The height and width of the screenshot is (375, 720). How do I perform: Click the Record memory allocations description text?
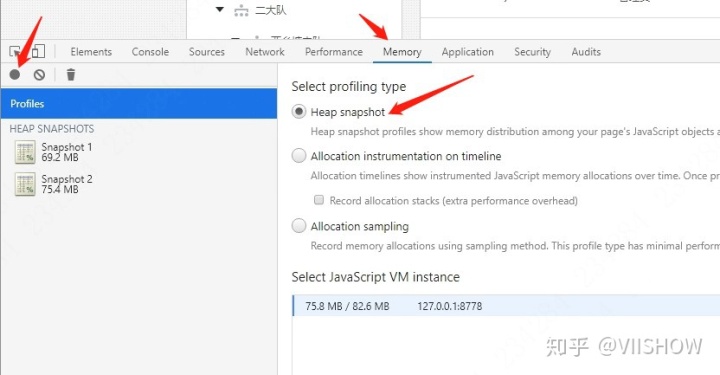click(515, 246)
